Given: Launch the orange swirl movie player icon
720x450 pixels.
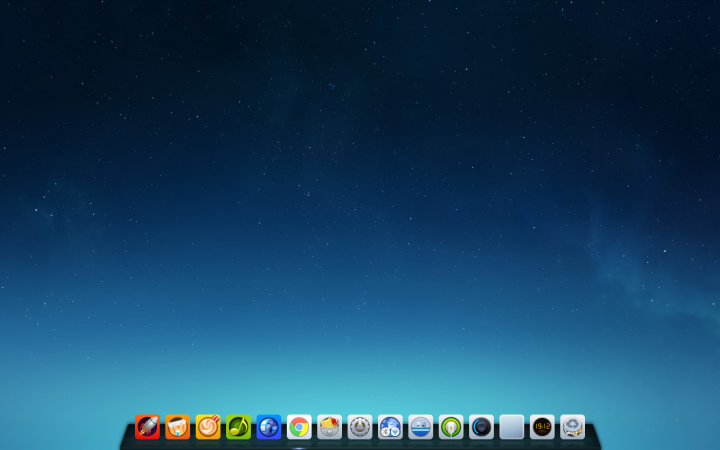Looking at the screenshot, I should click(208, 427).
